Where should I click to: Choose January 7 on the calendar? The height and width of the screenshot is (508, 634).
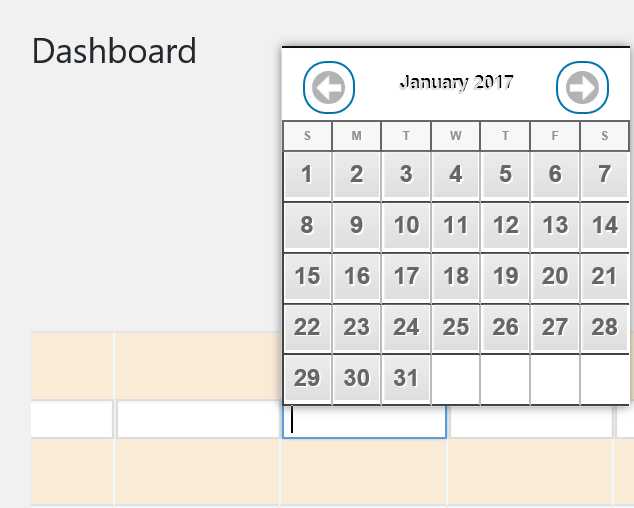604,175
